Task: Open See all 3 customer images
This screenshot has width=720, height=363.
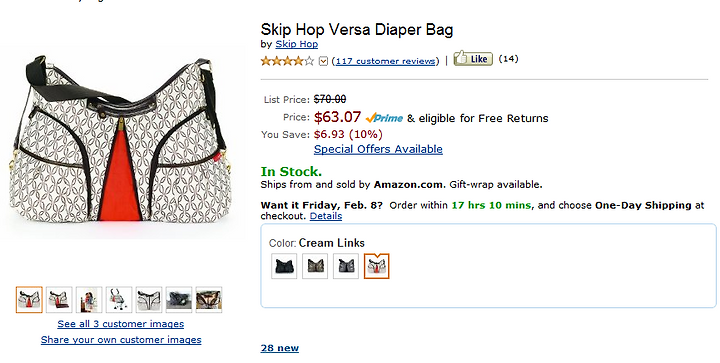Action: pyautogui.click(x=121, y=324)
